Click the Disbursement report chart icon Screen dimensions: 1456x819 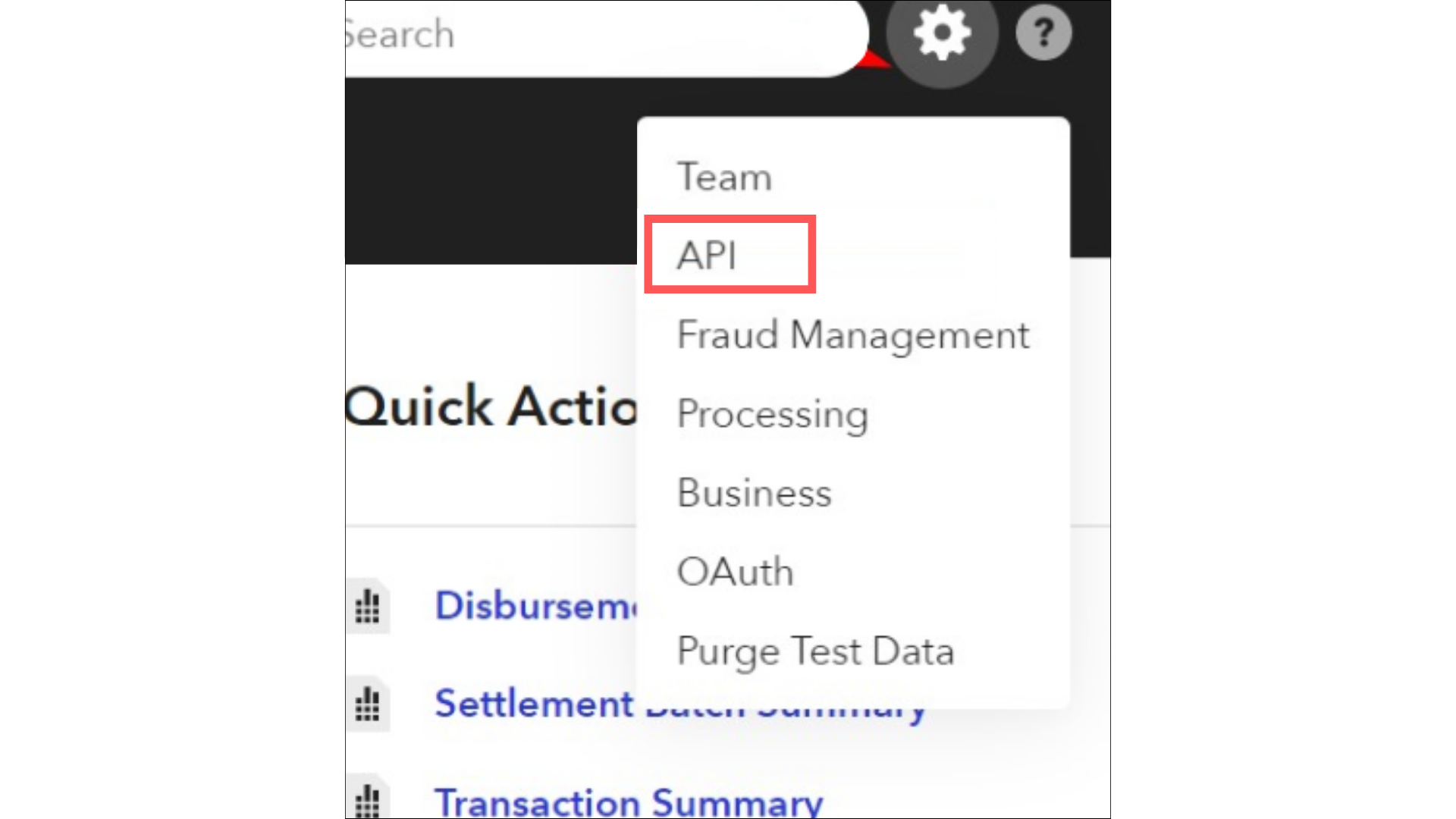click(368, 606)
